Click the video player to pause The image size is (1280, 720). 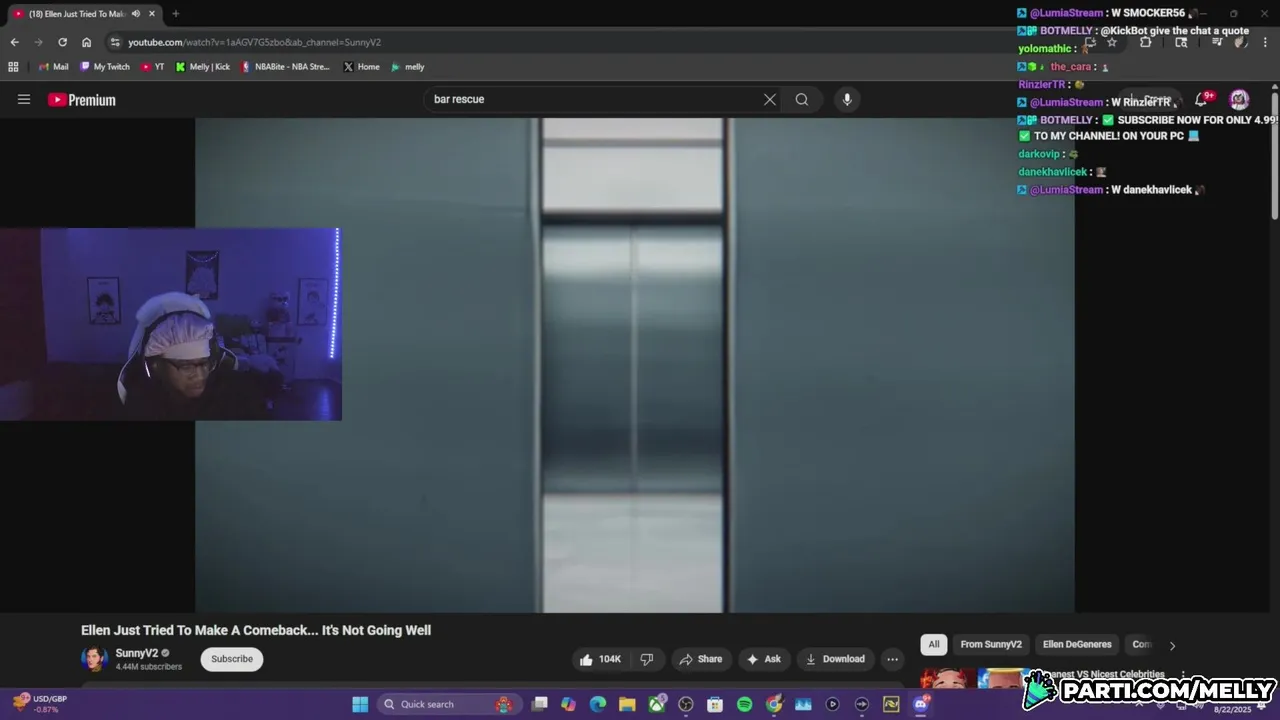click(635, 365)
